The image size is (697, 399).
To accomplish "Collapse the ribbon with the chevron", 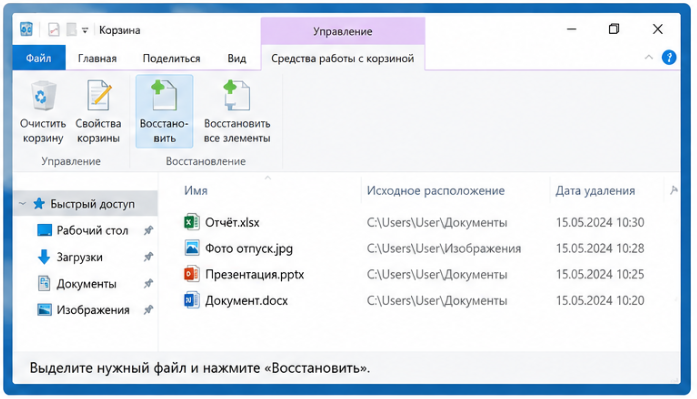I will [x=649, y=57].
